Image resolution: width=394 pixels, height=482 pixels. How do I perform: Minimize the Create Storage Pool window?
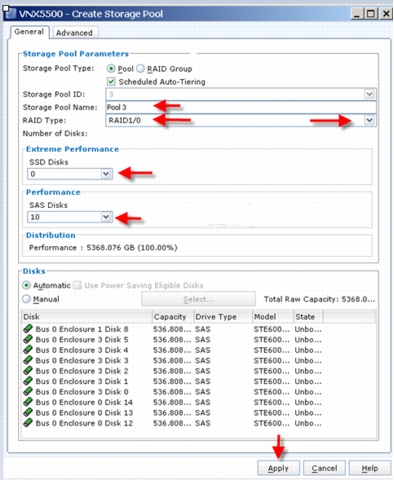(x=356, y=14)
